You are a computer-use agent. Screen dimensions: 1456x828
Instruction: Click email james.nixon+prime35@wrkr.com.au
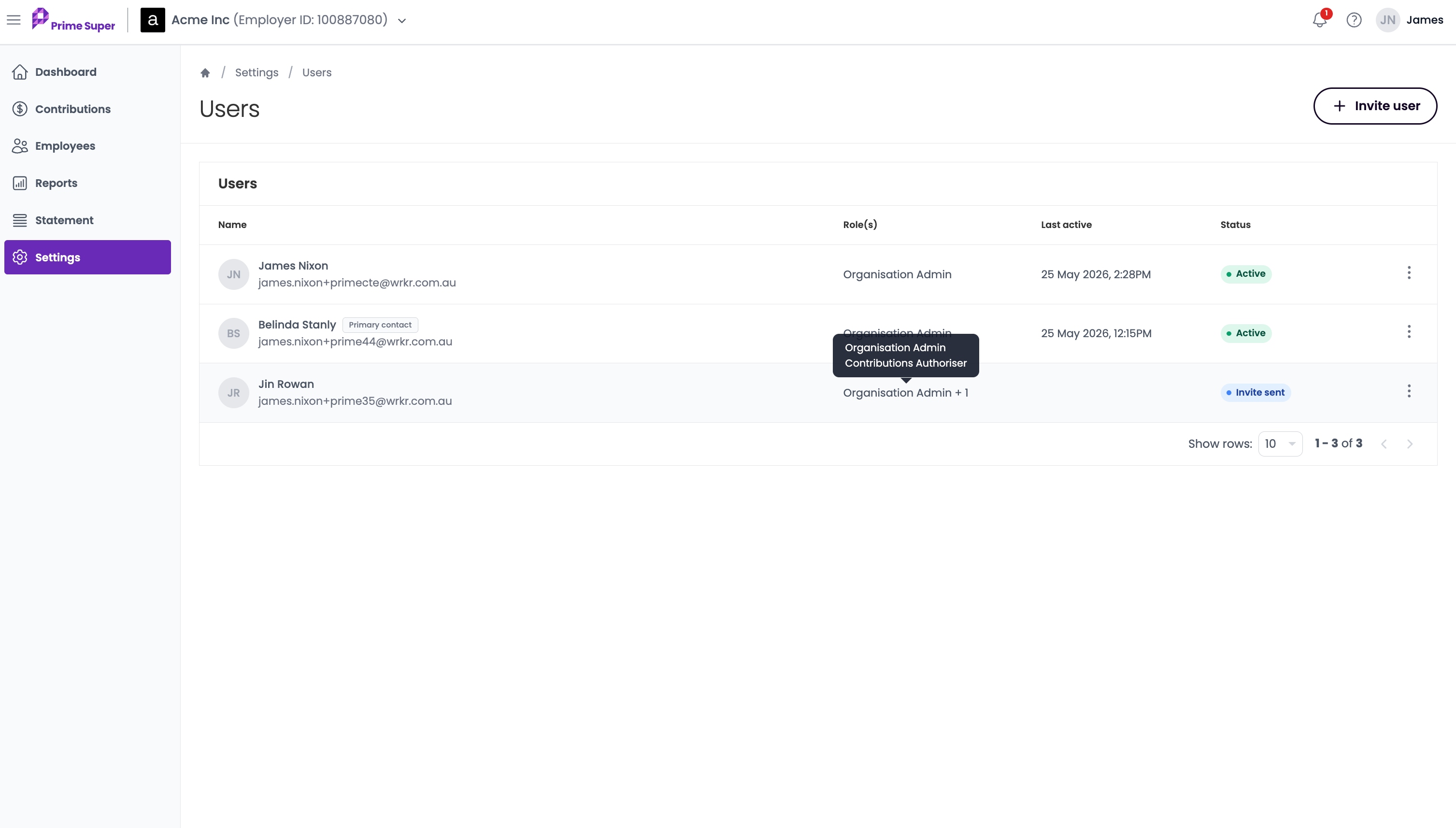click(355, 401)
